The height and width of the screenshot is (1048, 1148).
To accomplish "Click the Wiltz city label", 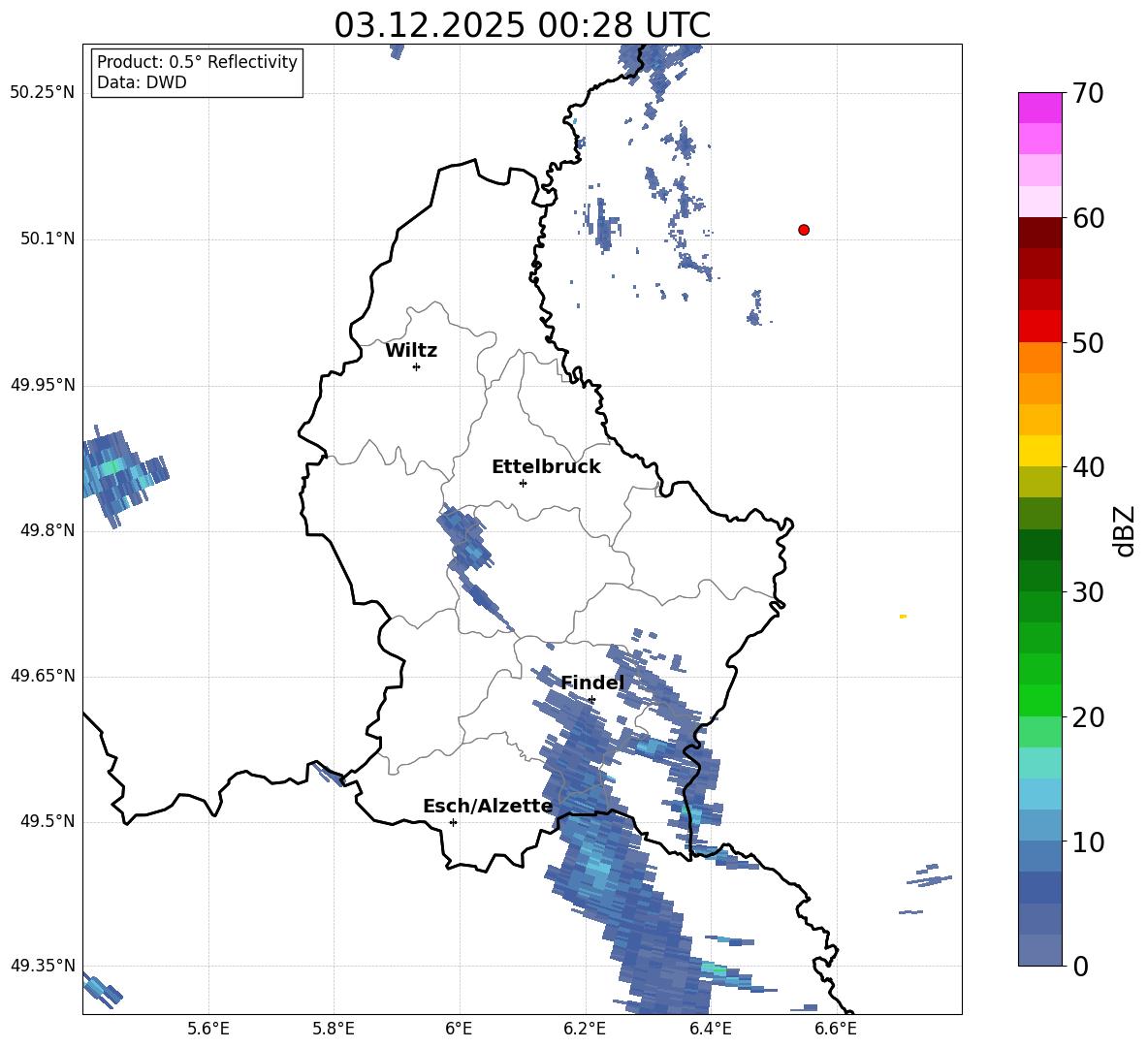I will (x=411, y=351).
